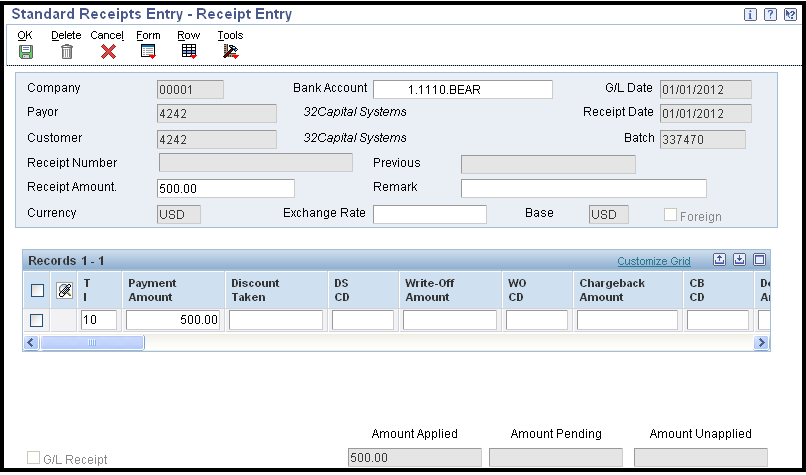Toggle the Foreign checkbox
806x475 pixels.
click(670, 215)
